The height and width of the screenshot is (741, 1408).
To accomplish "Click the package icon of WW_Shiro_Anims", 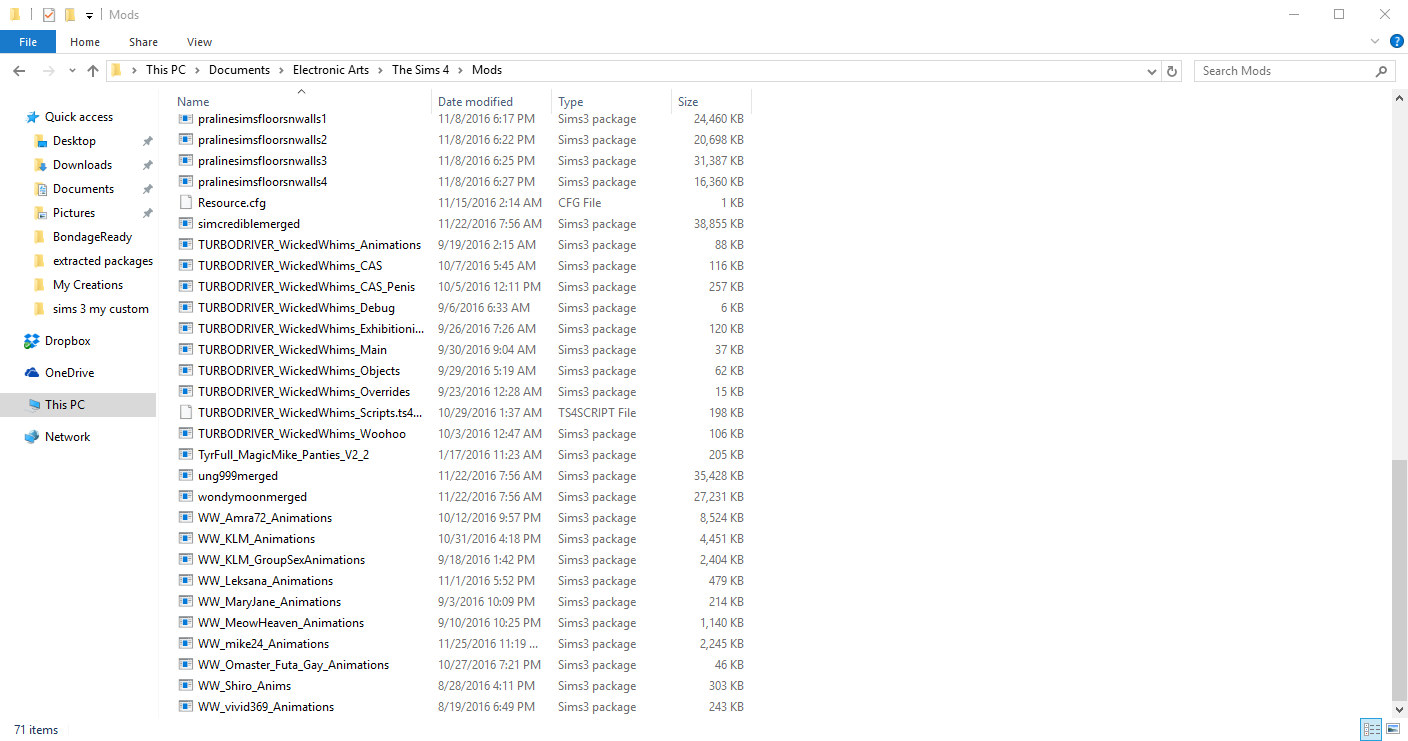I will [185, 686].
